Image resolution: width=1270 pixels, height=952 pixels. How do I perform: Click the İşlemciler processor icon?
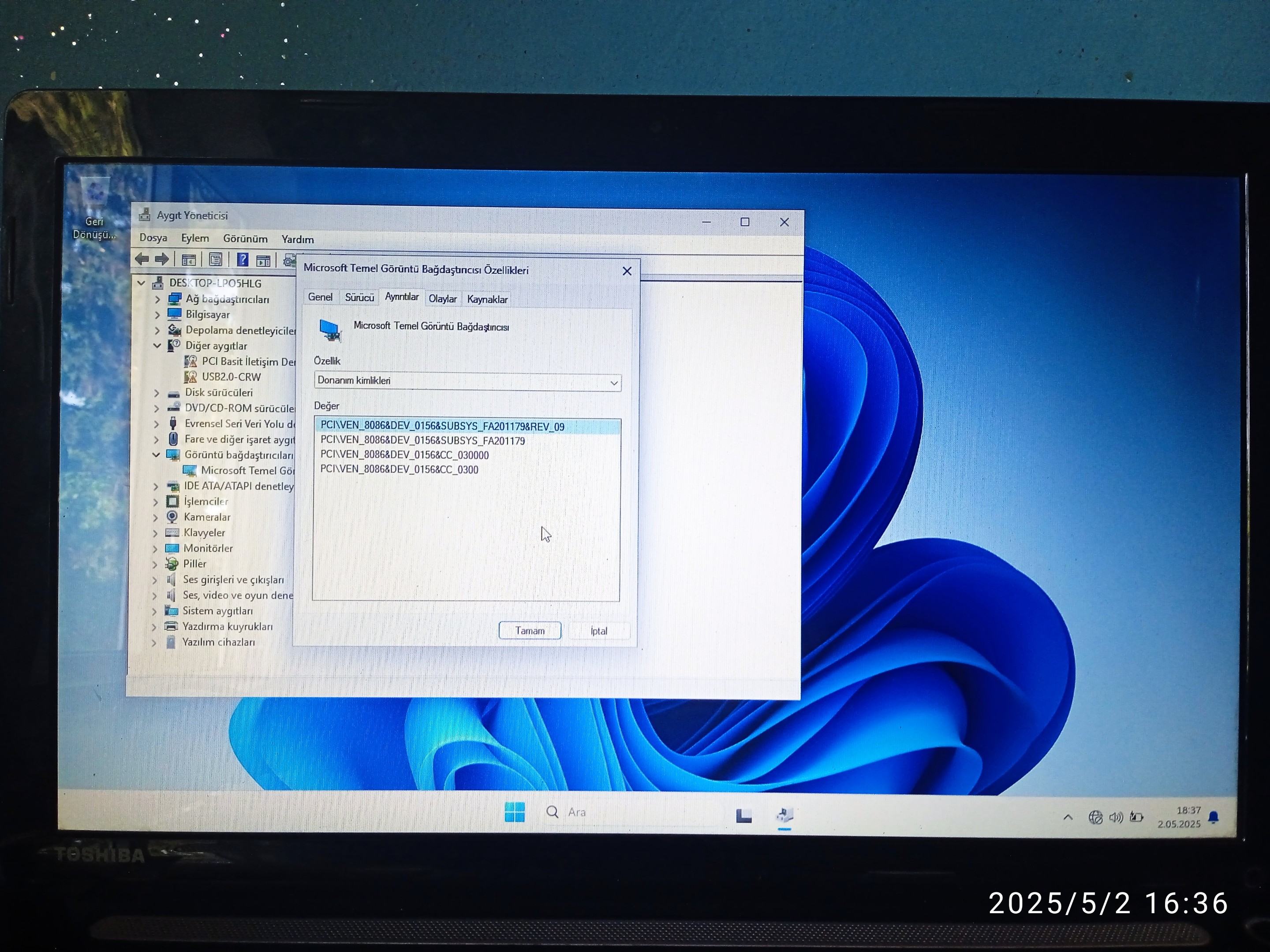coord(172,501)
